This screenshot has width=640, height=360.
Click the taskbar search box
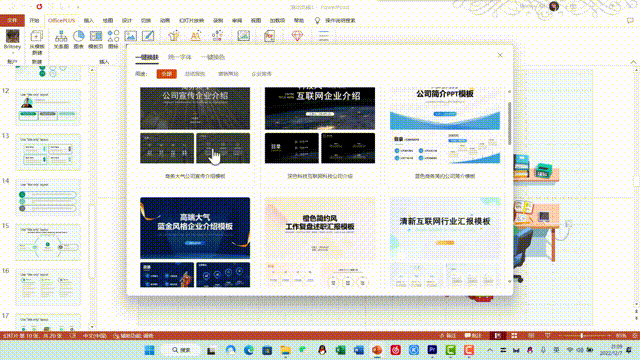tap(182, 350)
